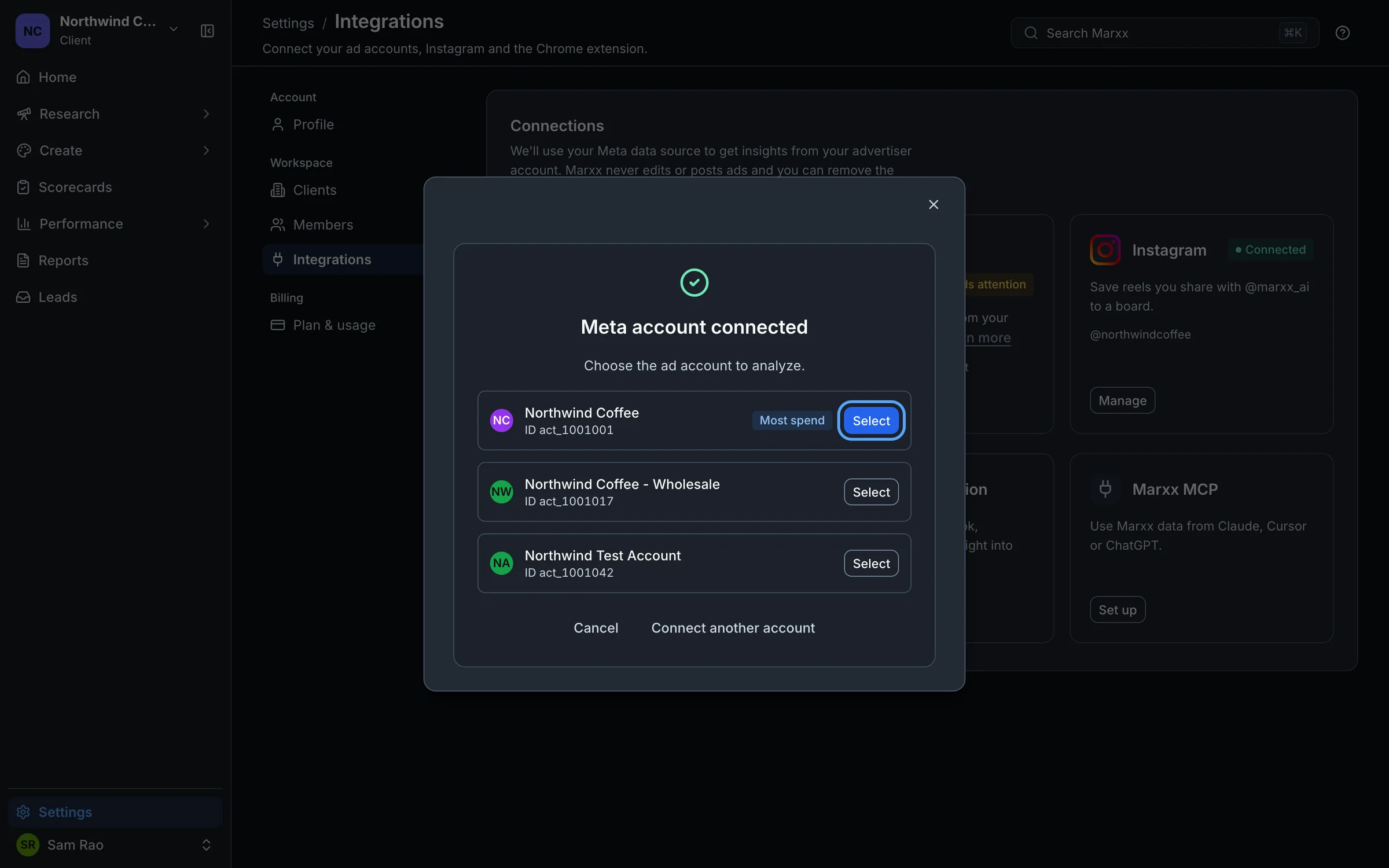Screen dimensions: 1389x868
Task: Open Reports from the sidebar
Action: [x=115, y=260]
